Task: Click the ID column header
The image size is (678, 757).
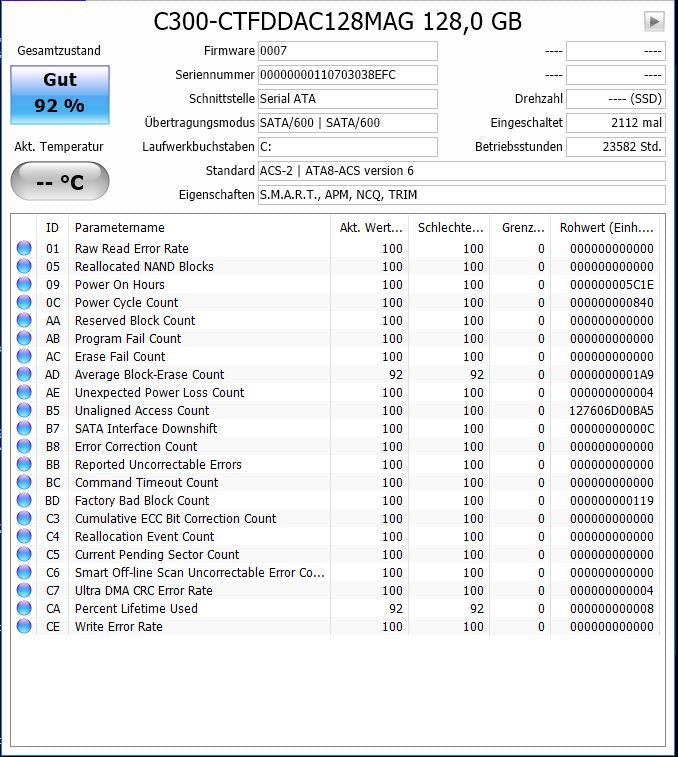Action: 52,227
